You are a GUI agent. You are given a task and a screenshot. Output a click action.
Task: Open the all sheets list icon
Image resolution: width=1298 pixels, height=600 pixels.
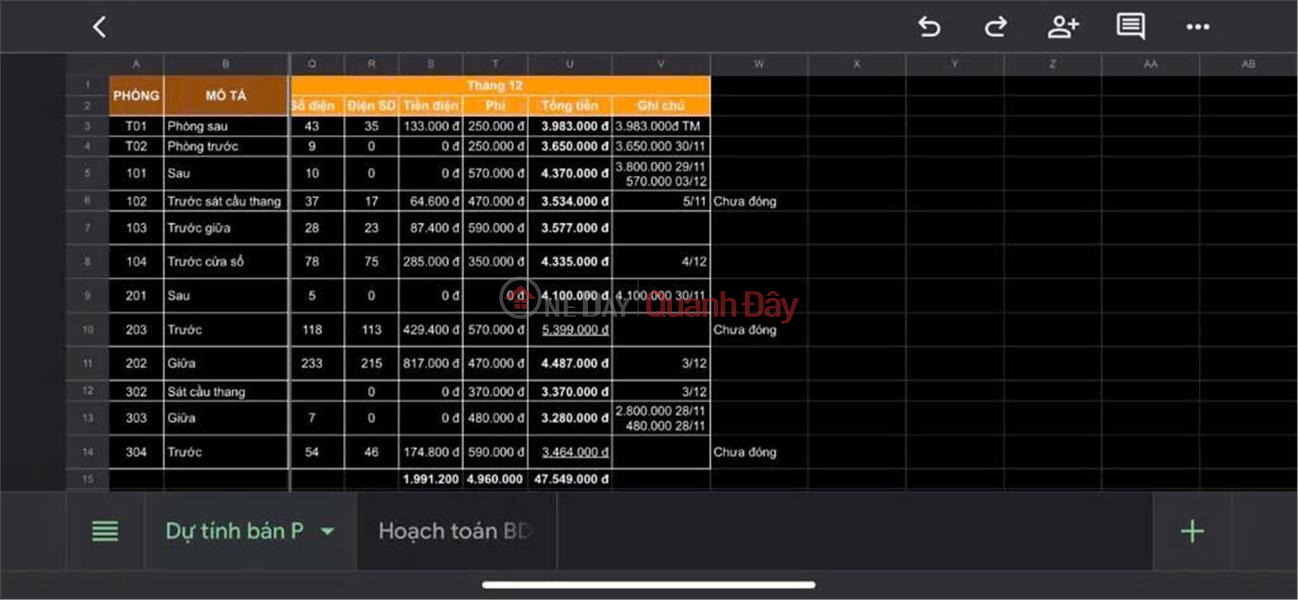[x=105, y=531]
